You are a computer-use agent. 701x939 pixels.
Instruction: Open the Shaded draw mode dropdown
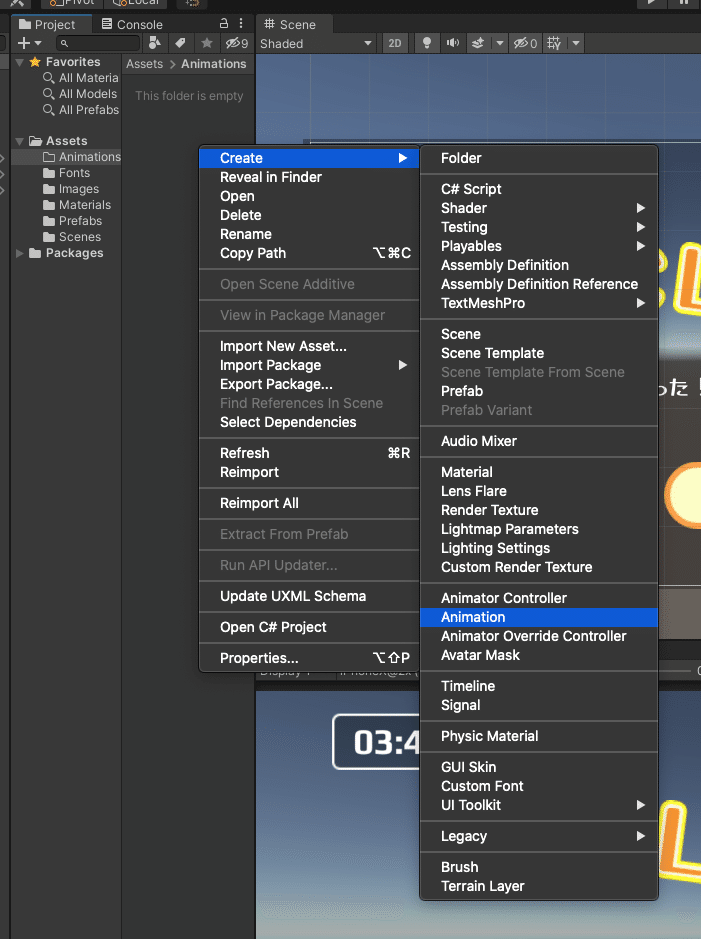click(316, 43)
